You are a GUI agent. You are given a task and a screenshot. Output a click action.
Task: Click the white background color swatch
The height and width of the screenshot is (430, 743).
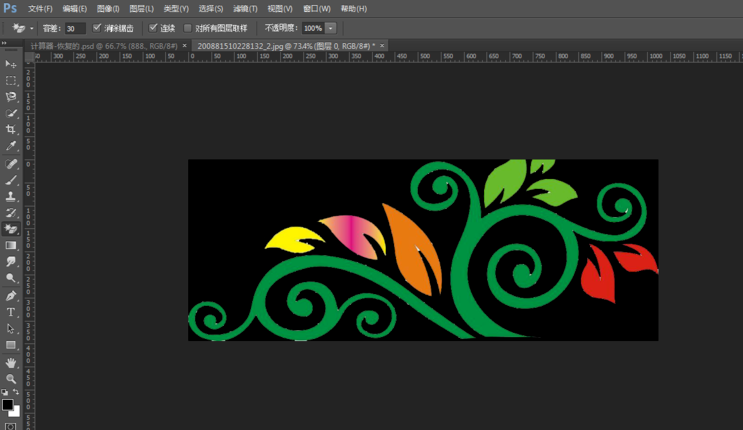(x=16, y=412)
